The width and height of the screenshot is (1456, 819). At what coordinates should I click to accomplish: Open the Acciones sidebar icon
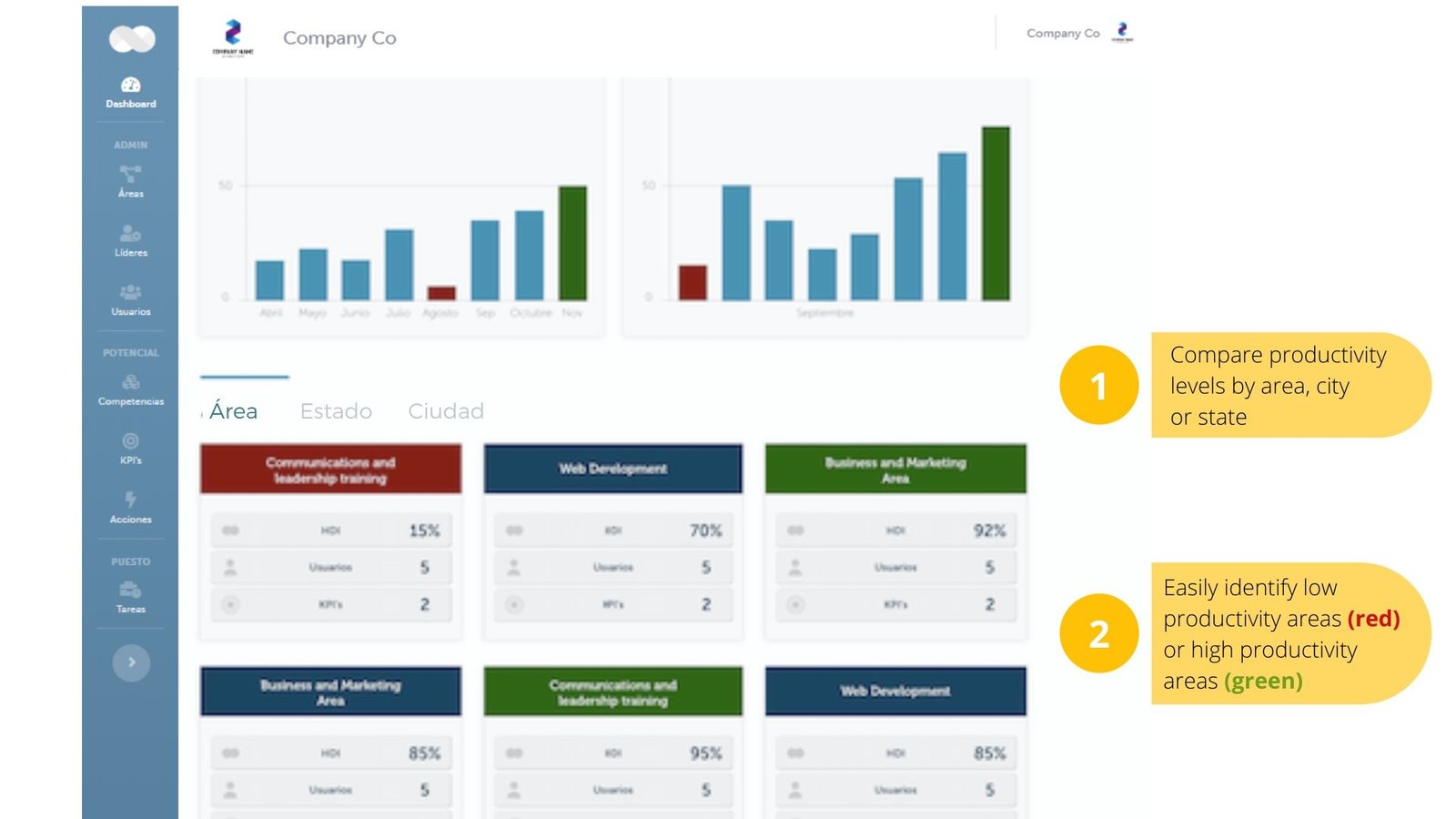point(130,500)
